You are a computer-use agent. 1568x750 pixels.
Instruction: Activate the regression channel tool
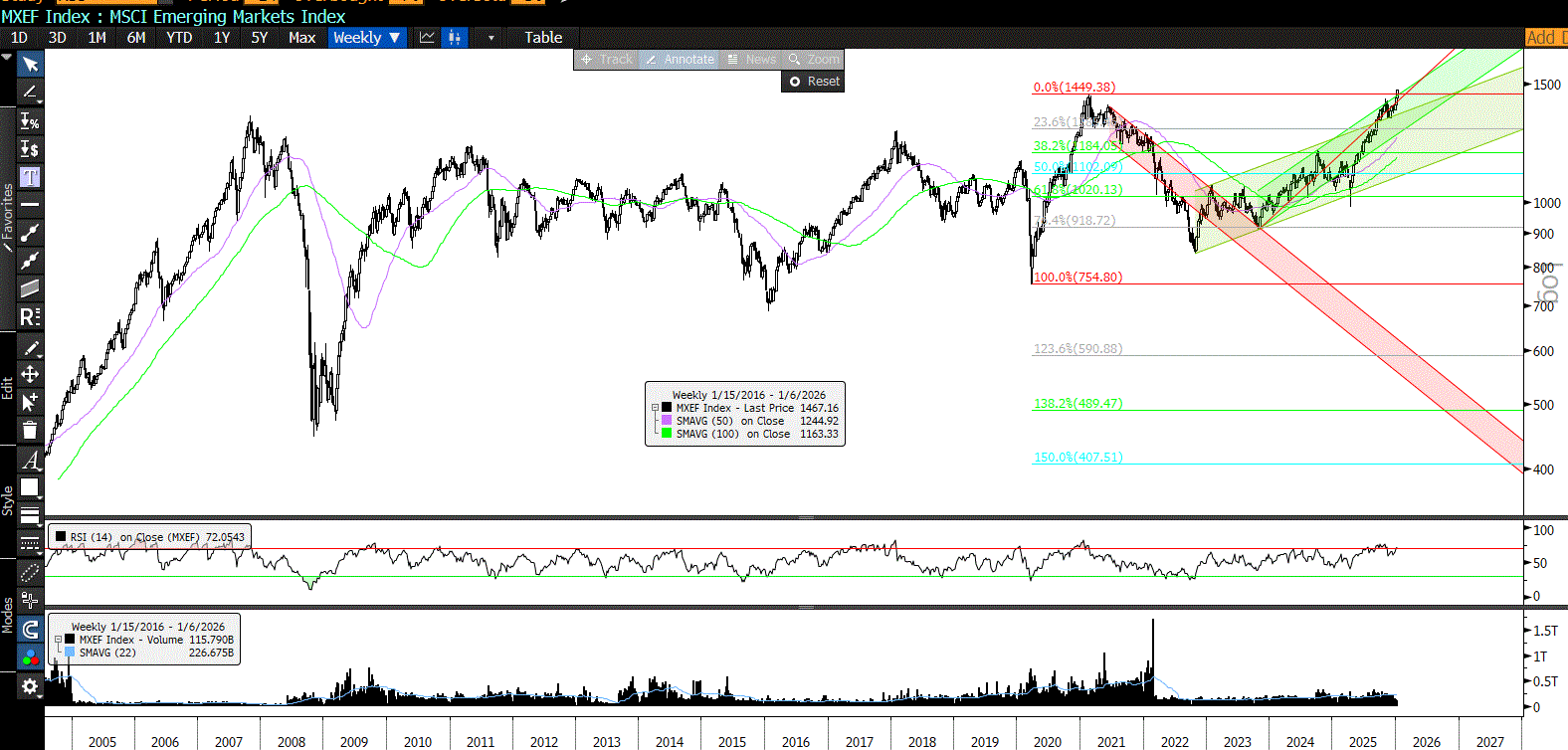[x=30, y=316]
